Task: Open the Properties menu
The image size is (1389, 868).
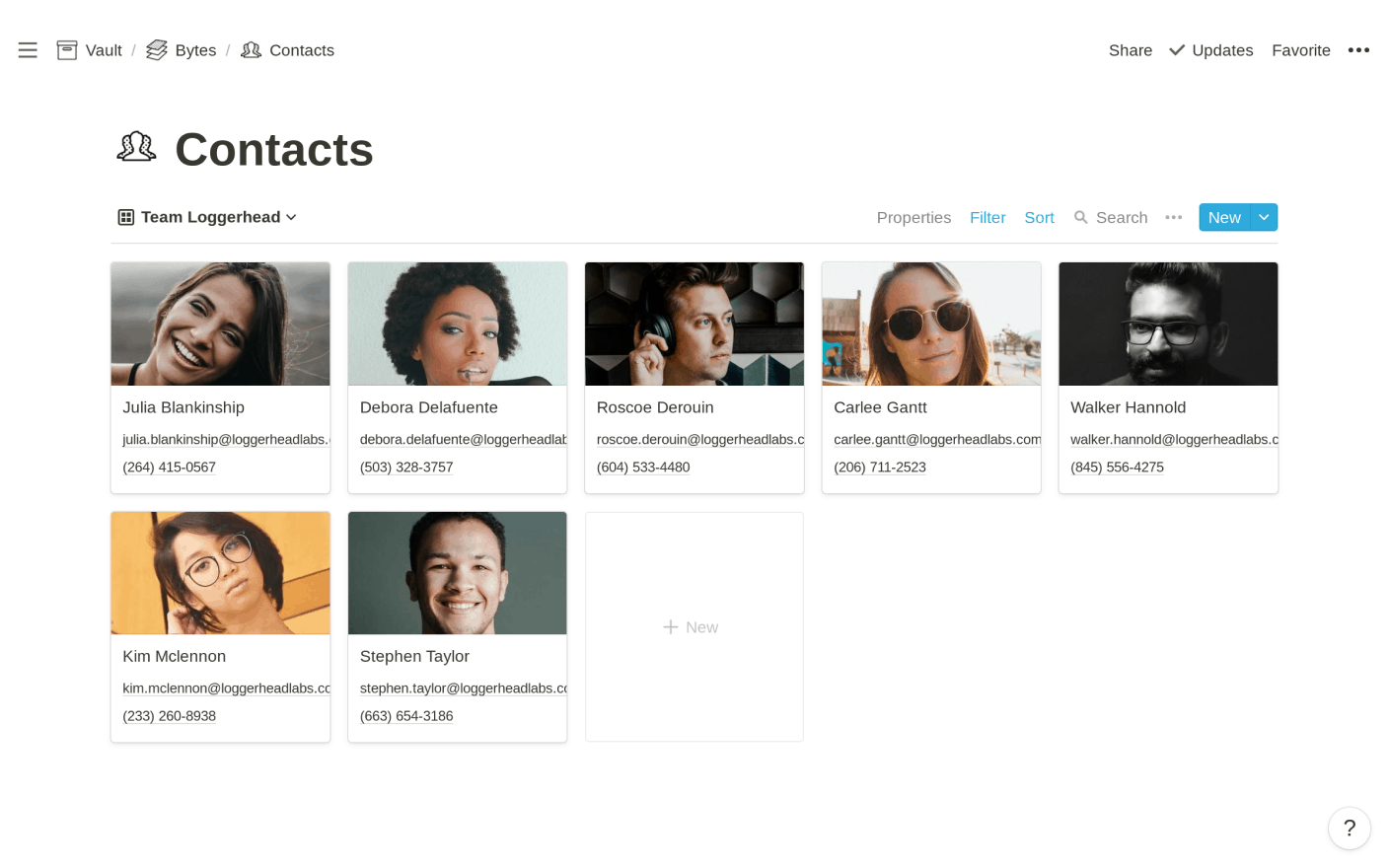Action: [914, 217]
